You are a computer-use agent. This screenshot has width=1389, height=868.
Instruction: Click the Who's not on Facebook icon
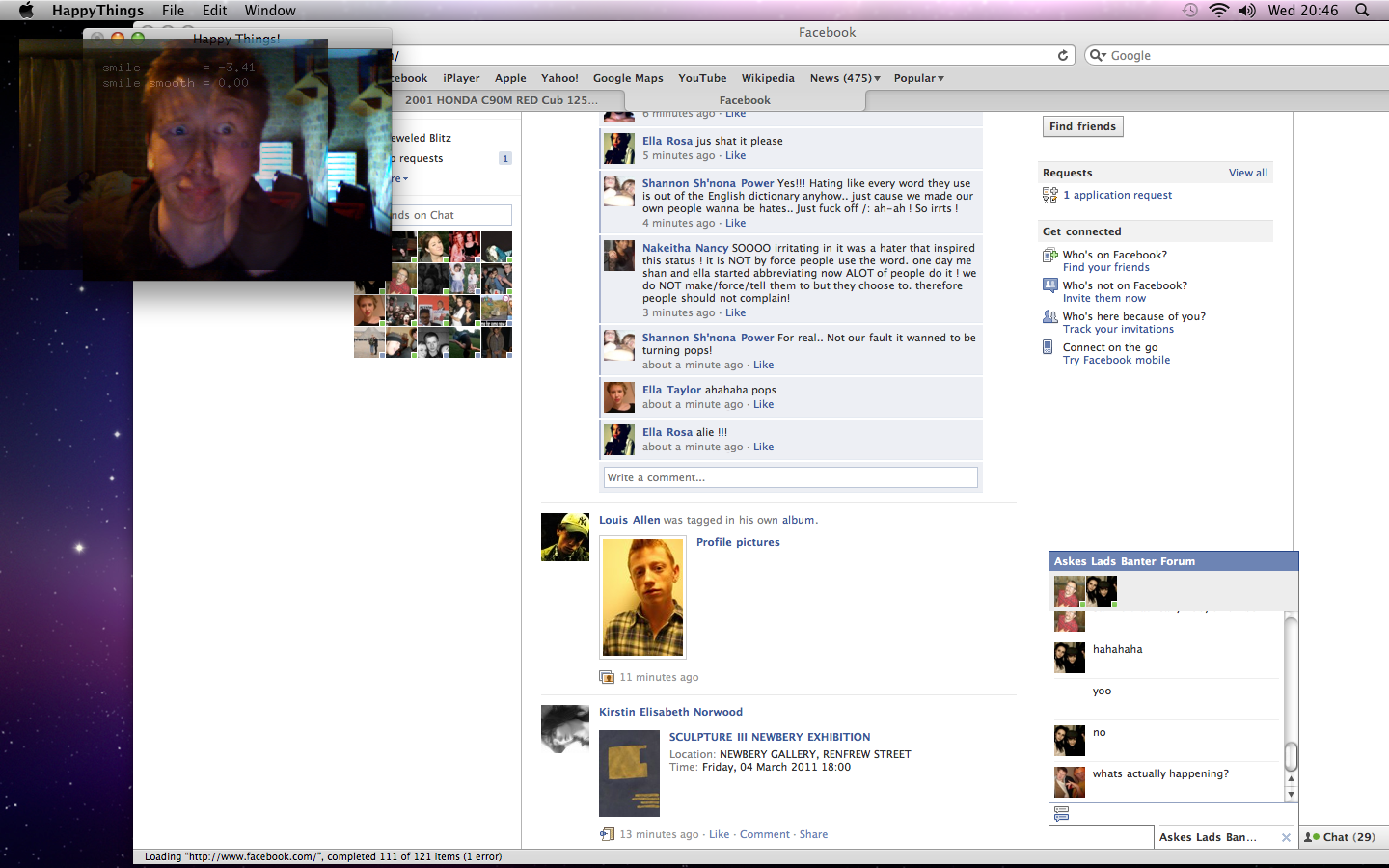click(1049, 285)
